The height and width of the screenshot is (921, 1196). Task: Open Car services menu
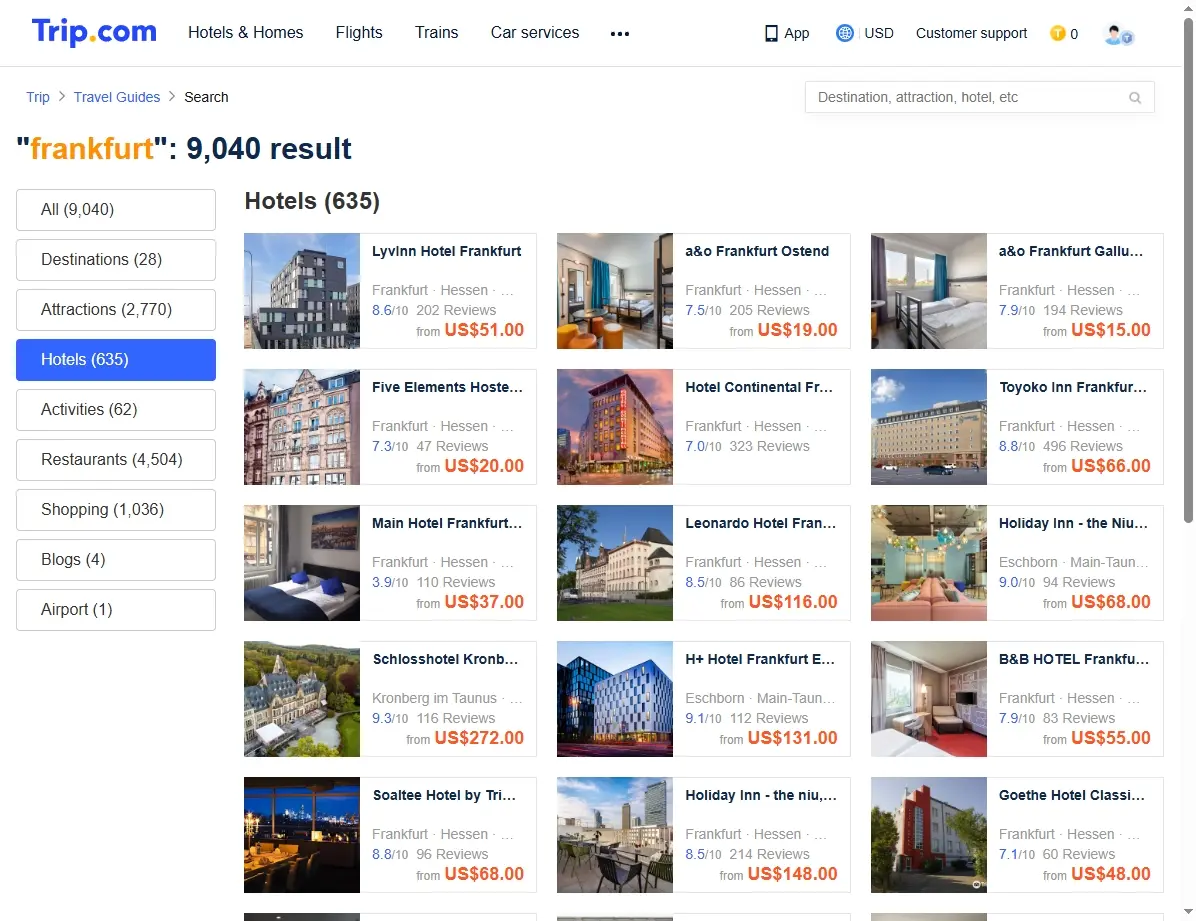(x=535, y=32)
